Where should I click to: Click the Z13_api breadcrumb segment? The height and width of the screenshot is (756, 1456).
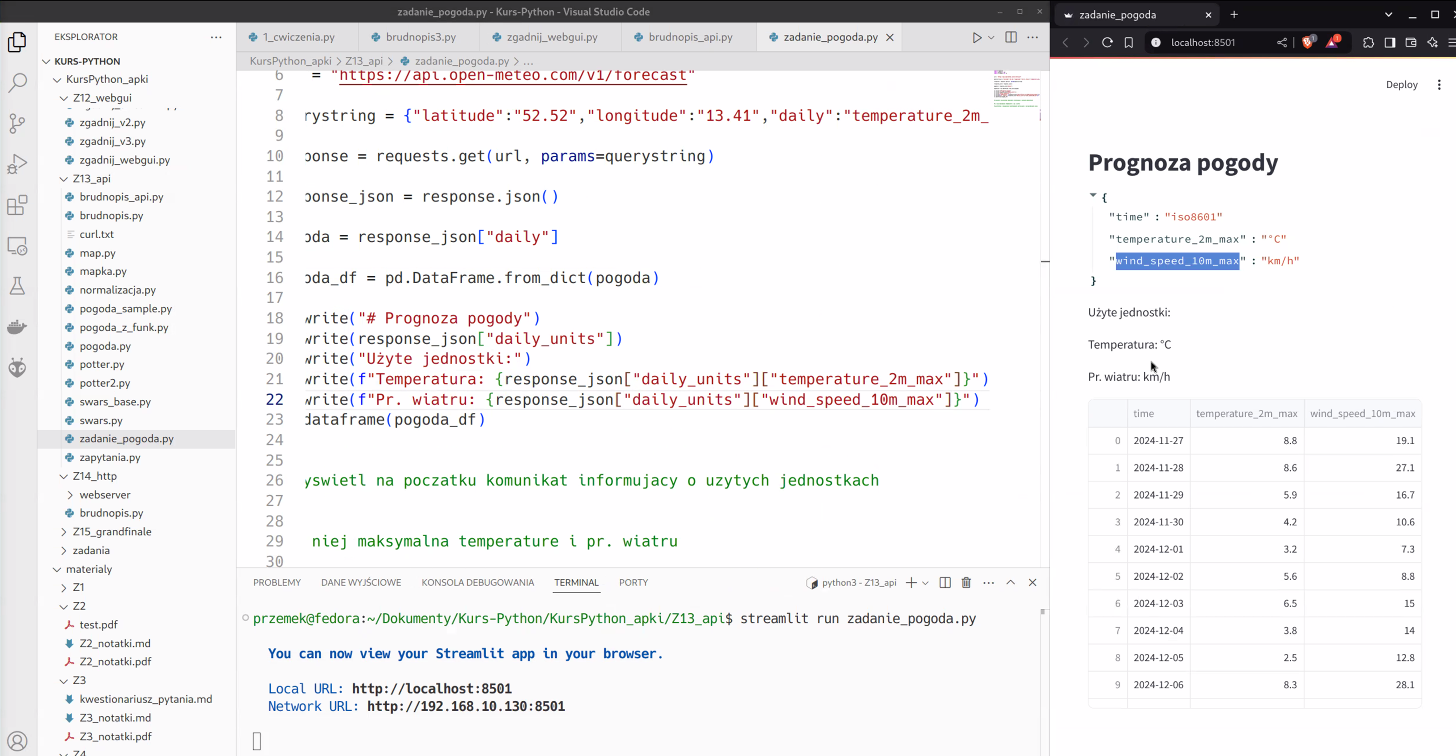364,61
